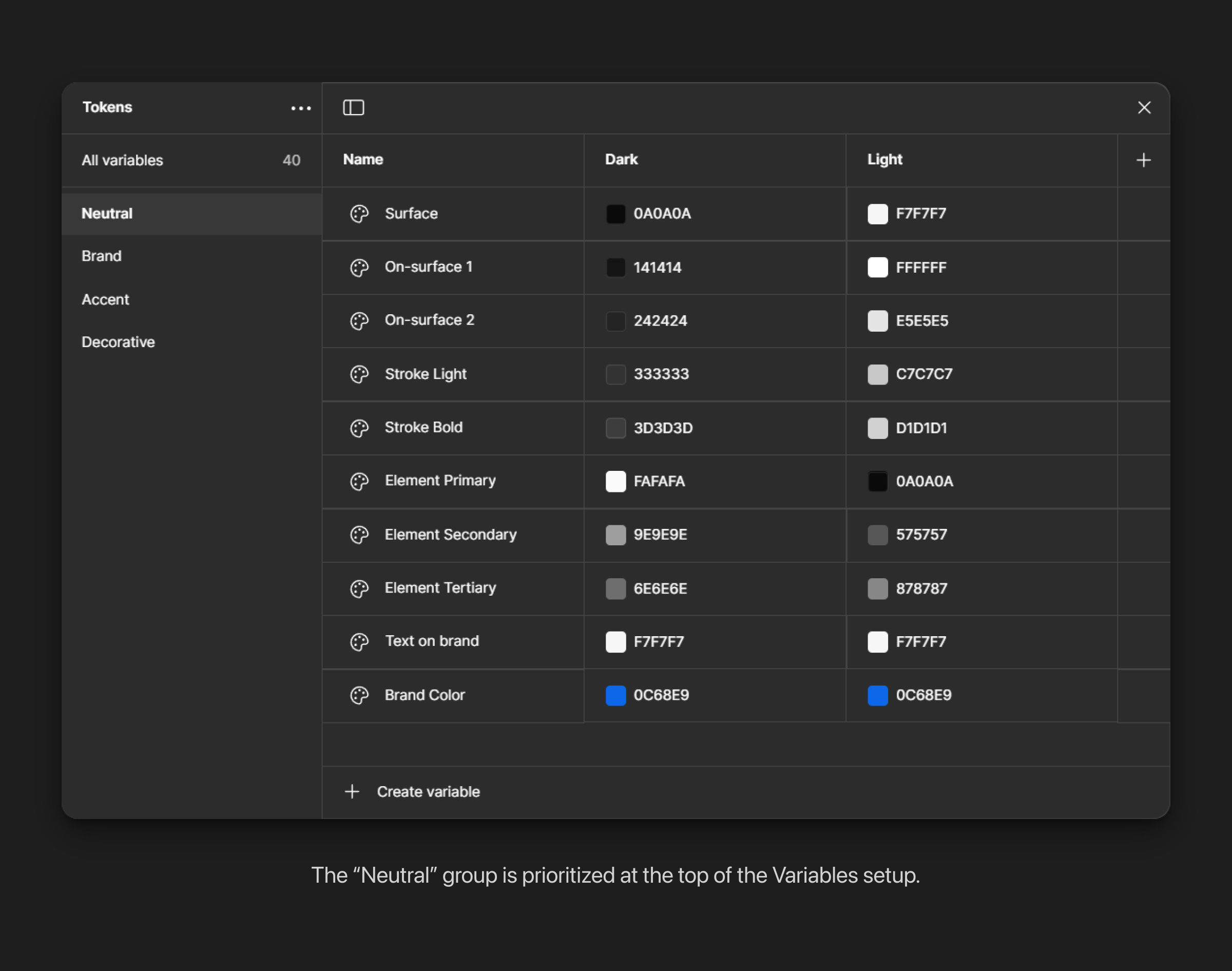1232x971 pixels.
Task: Select the Element Primary variable name
Action: [x=440, y=481]
